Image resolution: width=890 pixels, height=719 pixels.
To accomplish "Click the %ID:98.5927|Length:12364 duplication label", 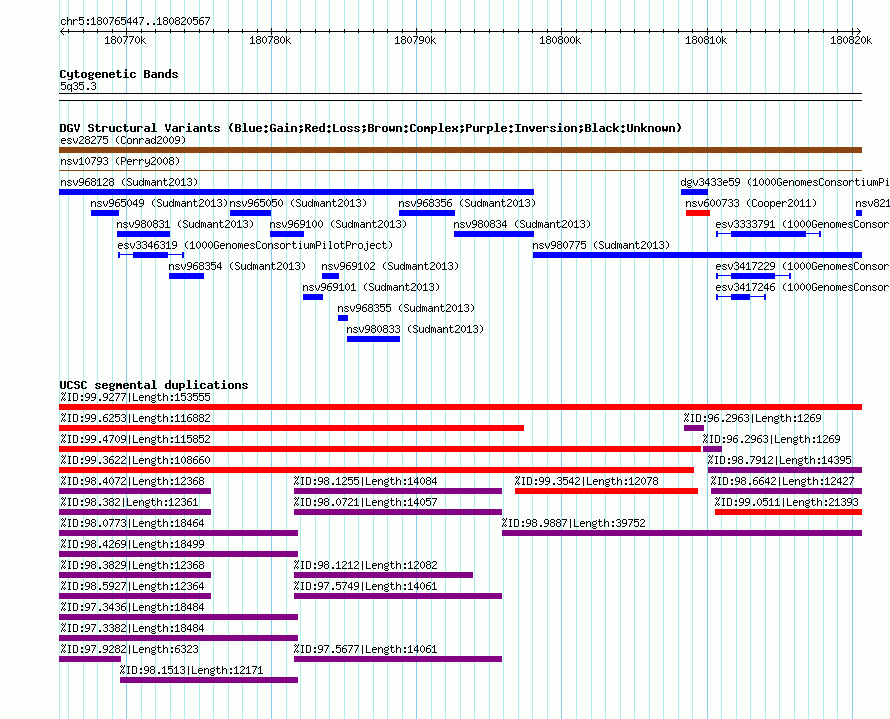I will (132, 586).
